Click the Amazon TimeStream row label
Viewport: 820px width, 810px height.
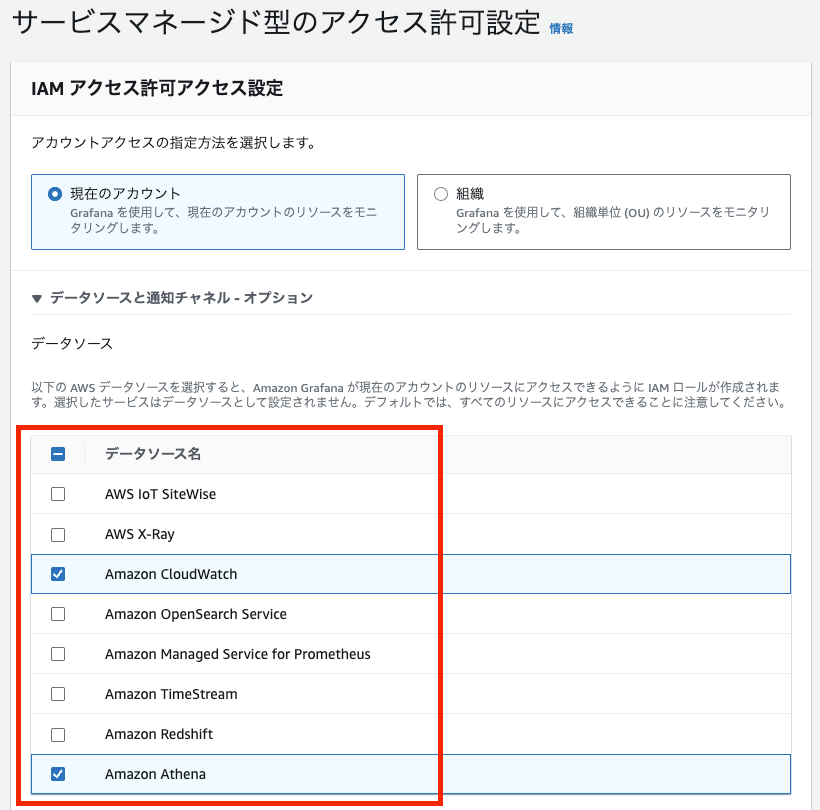(x=171, y=694)
